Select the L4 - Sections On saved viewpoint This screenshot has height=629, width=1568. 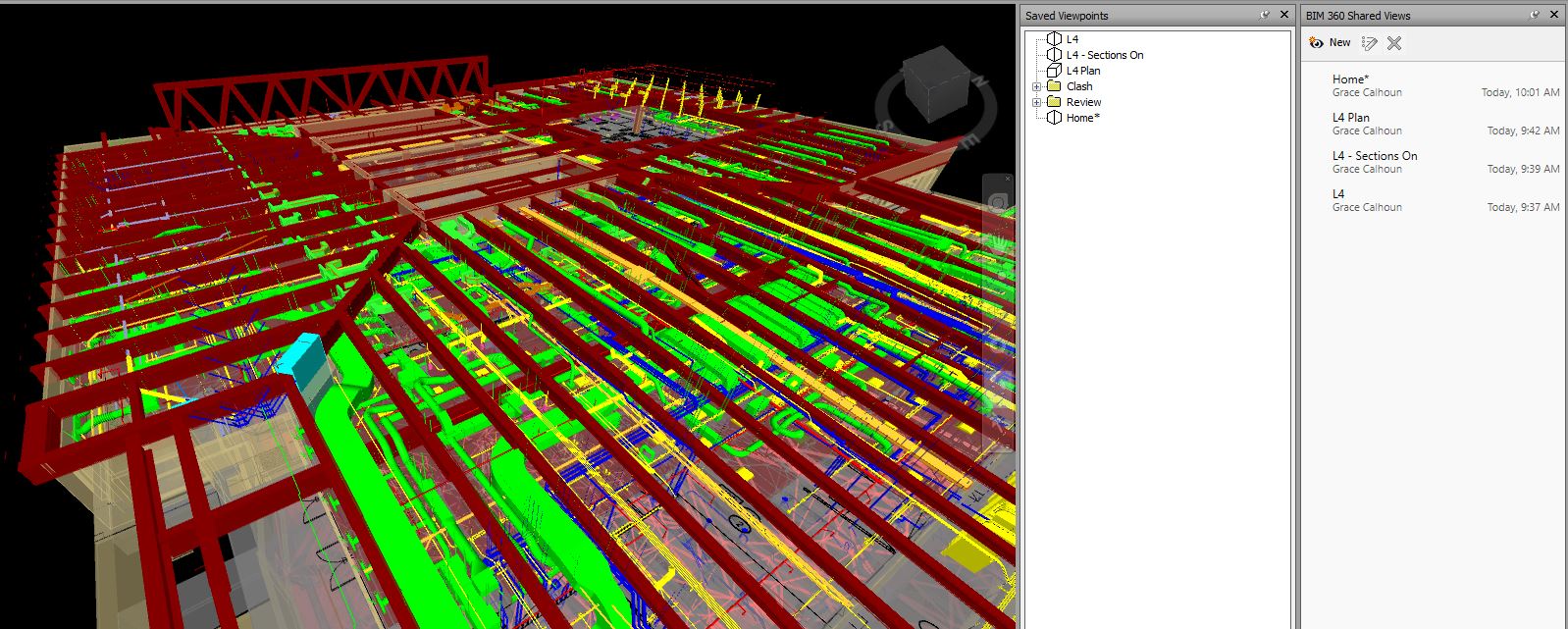coord(1105,55)
